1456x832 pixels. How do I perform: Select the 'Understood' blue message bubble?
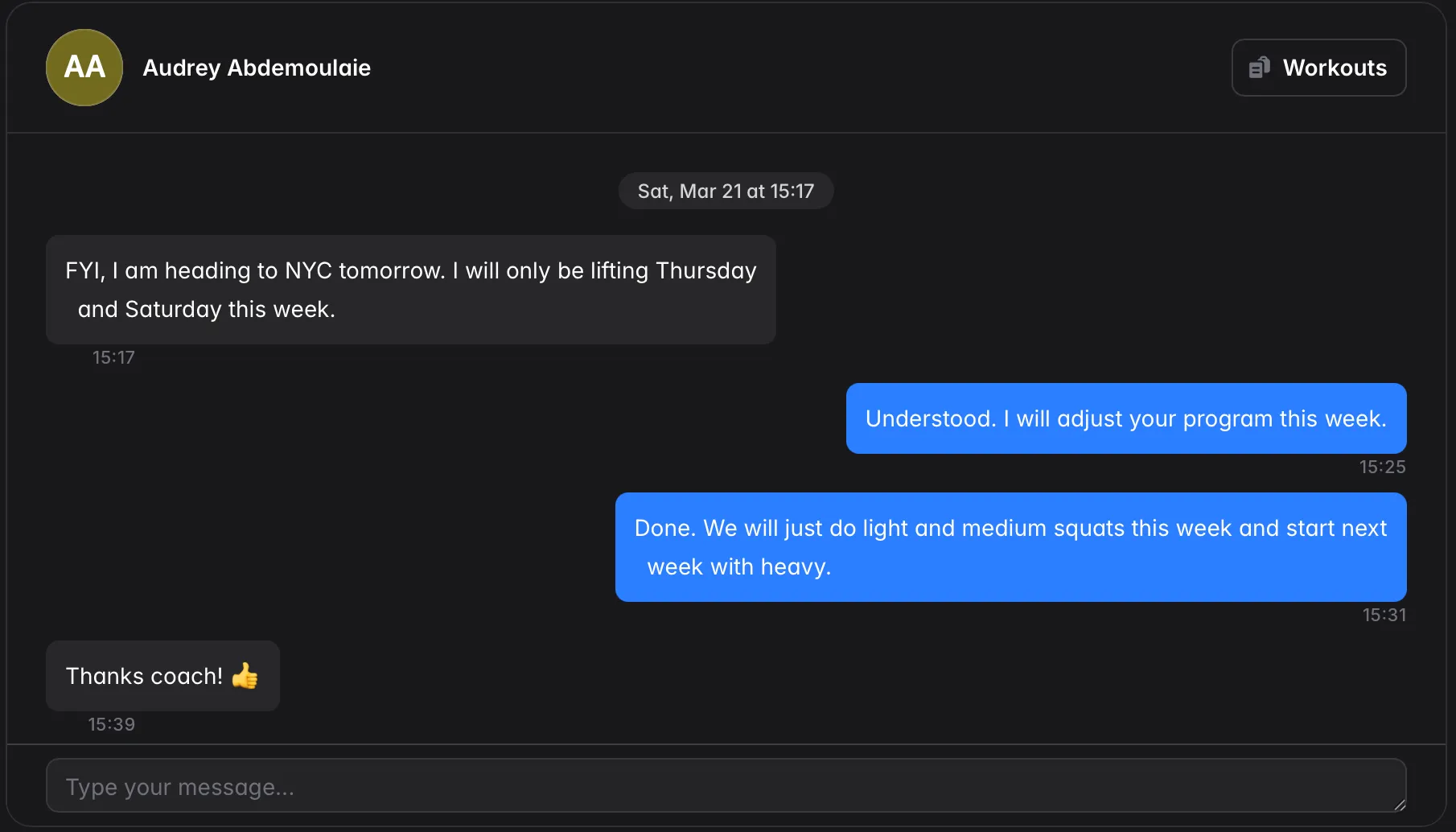[x=1125, y=418]
